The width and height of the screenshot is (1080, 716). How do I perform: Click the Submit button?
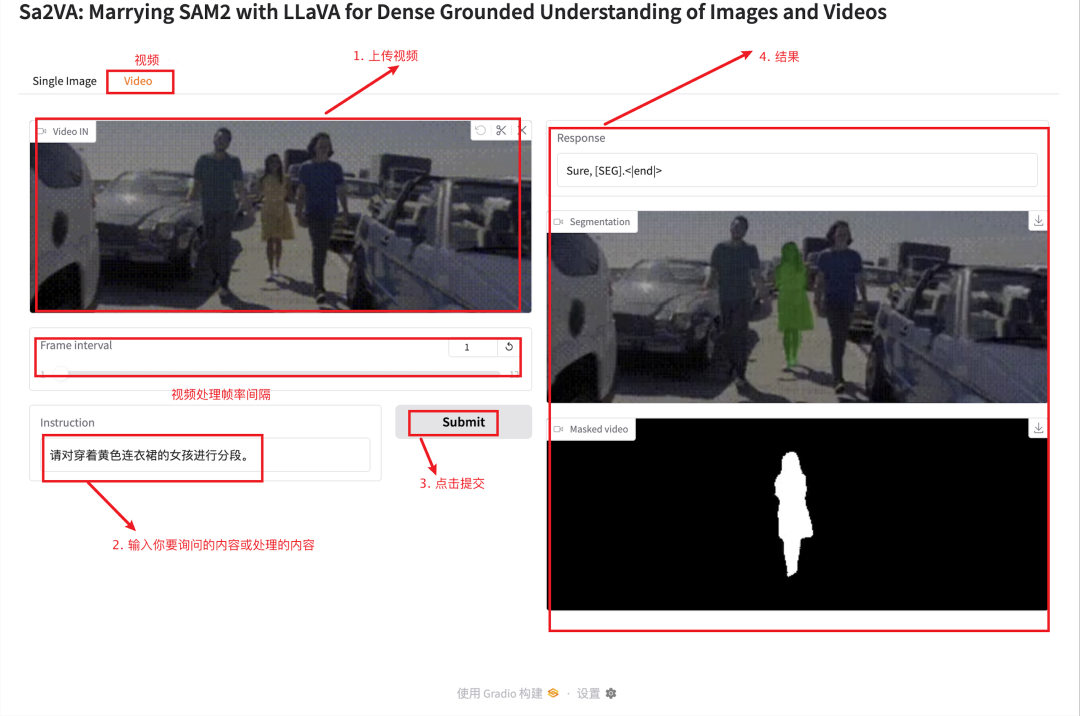464,422
